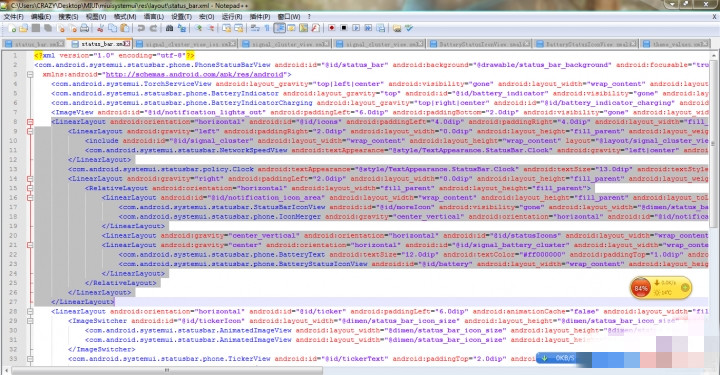720x375 pixels.
Task: Collapse the fold at line 8 LinearLayout
Action: (30, 122)
